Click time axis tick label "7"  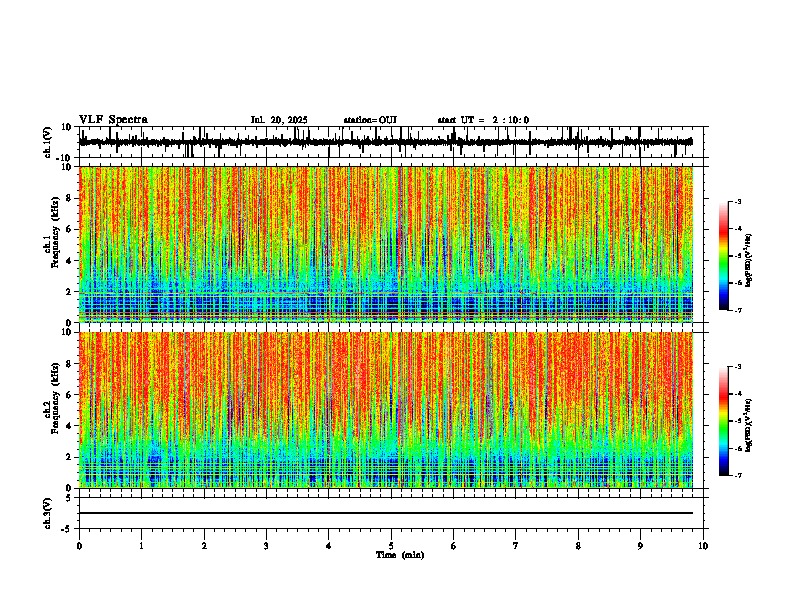click(x=516, y=546)
